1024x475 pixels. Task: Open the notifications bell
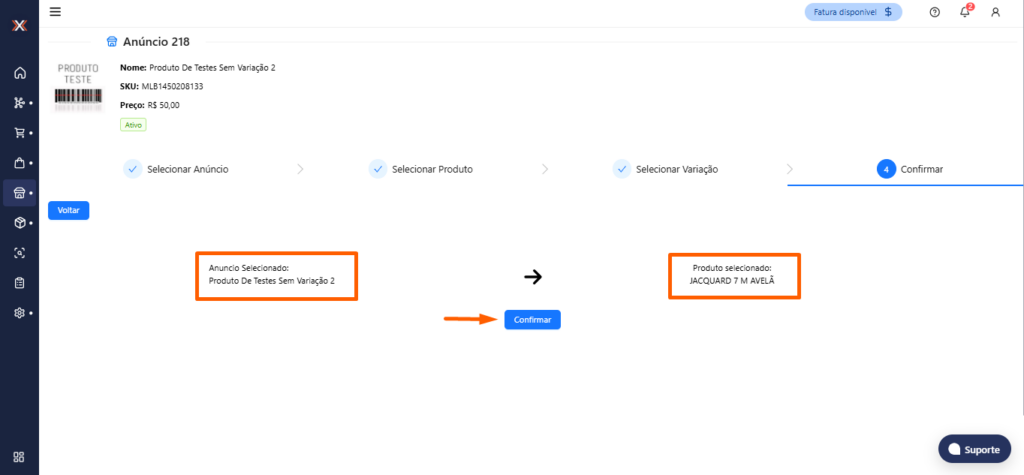point(965,12)
